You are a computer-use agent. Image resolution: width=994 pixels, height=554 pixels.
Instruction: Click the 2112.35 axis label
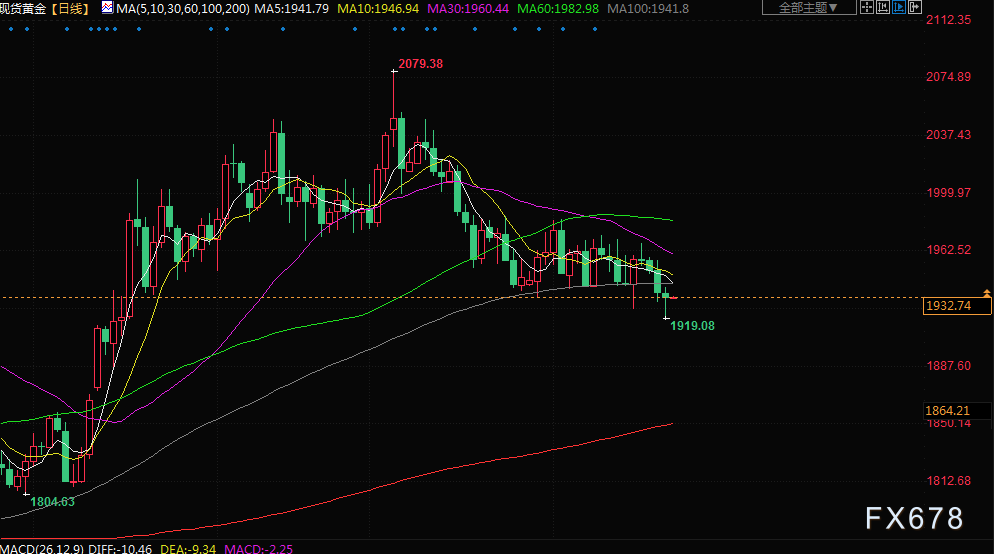(948, 20)
